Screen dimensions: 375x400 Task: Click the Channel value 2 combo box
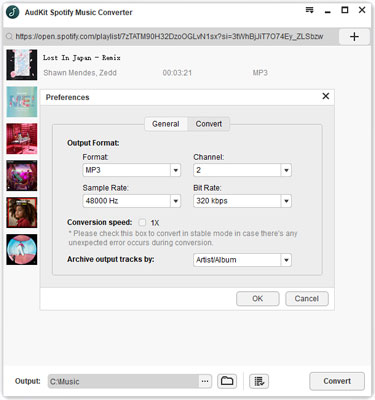click(x=242, y=170)
